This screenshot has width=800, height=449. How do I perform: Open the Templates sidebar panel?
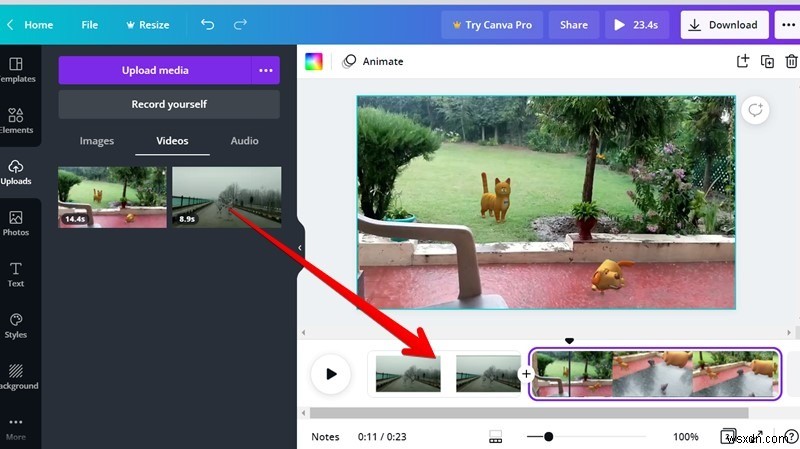(16, 70)
